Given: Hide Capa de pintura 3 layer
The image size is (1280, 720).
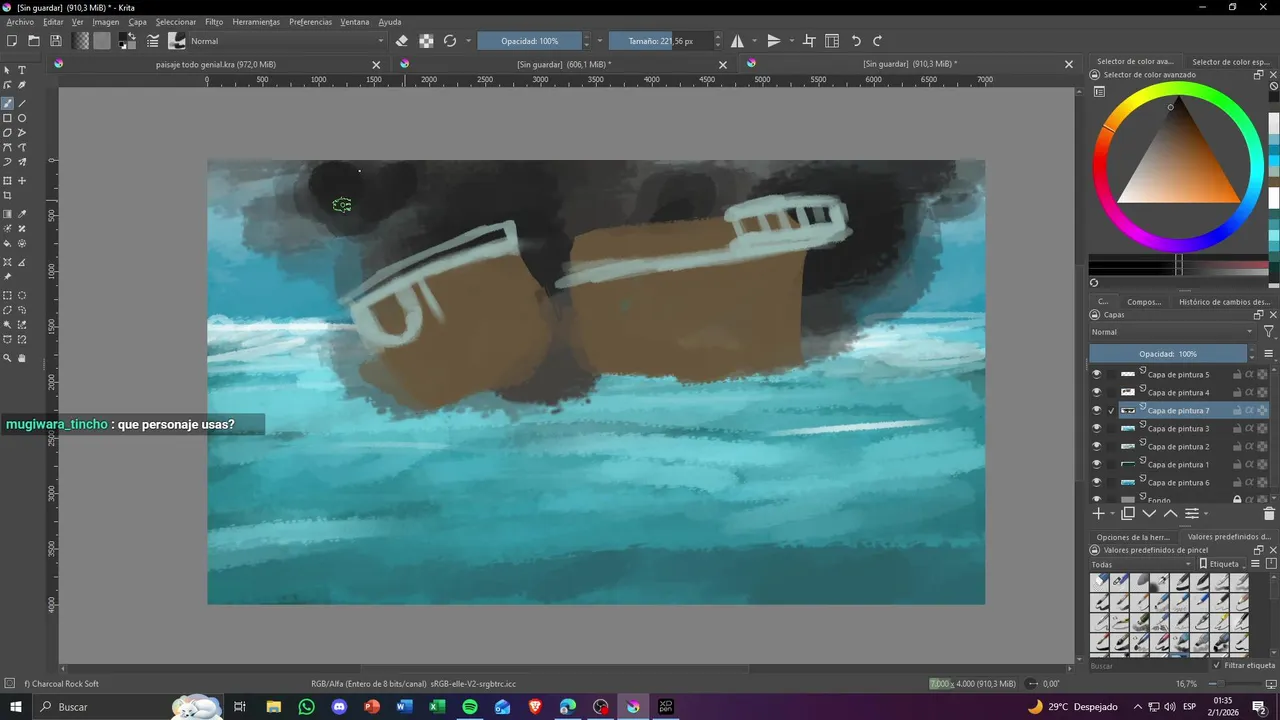Looking at the screenshot, I should [x=1097, y=429].
